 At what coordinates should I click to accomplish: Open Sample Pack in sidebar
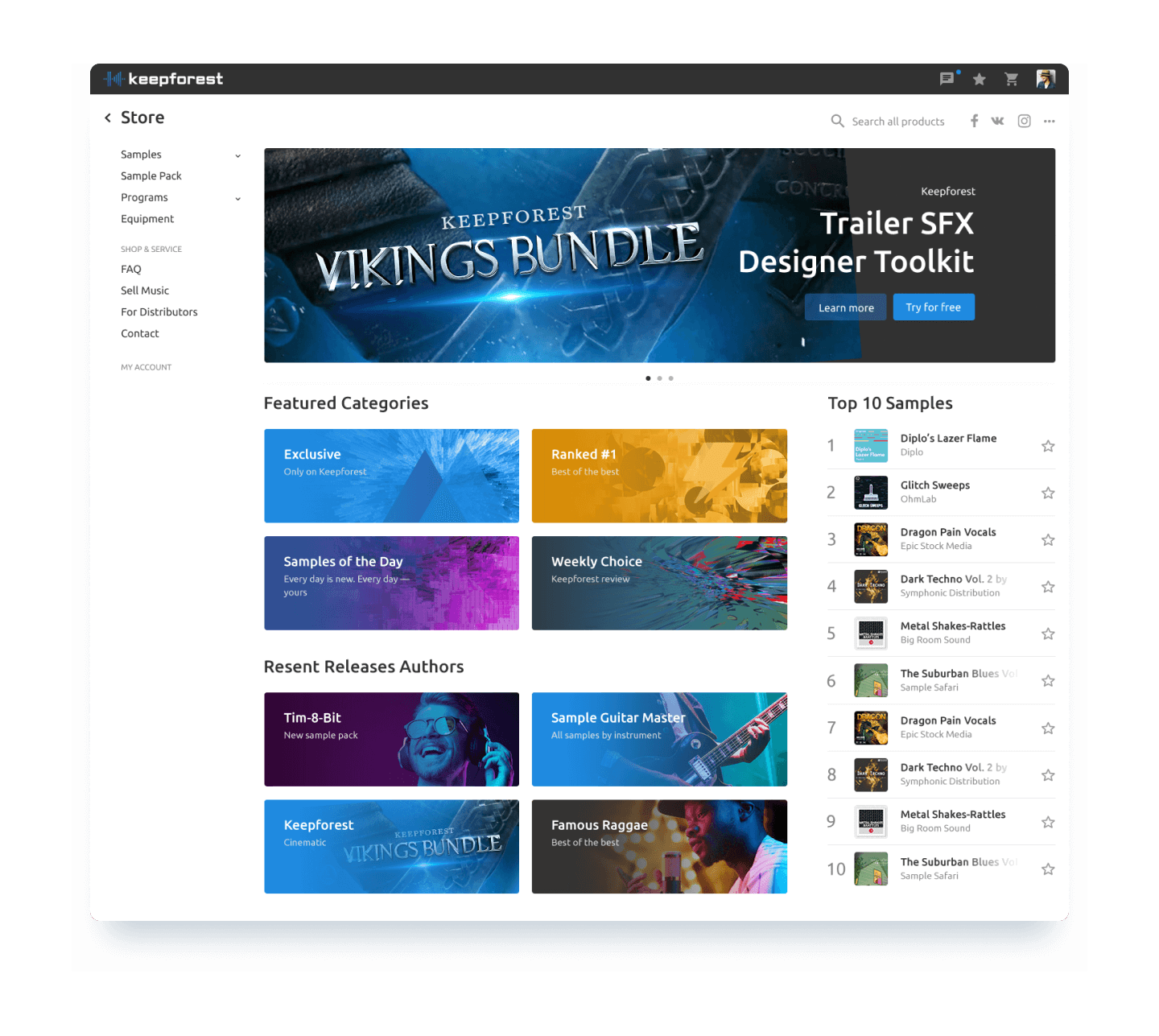pyautogui.click(x=151, y=175)
